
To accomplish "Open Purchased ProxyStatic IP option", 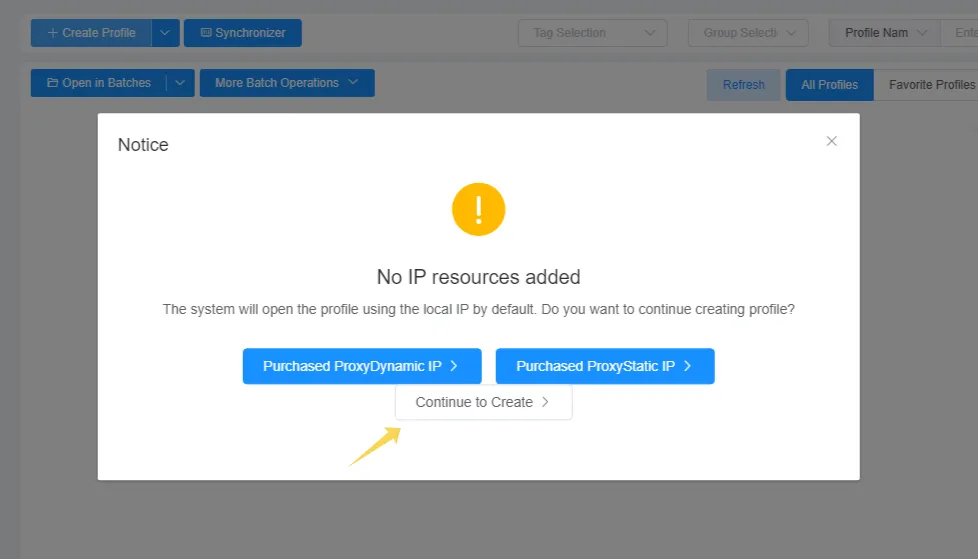I will [x=605, y=366].
